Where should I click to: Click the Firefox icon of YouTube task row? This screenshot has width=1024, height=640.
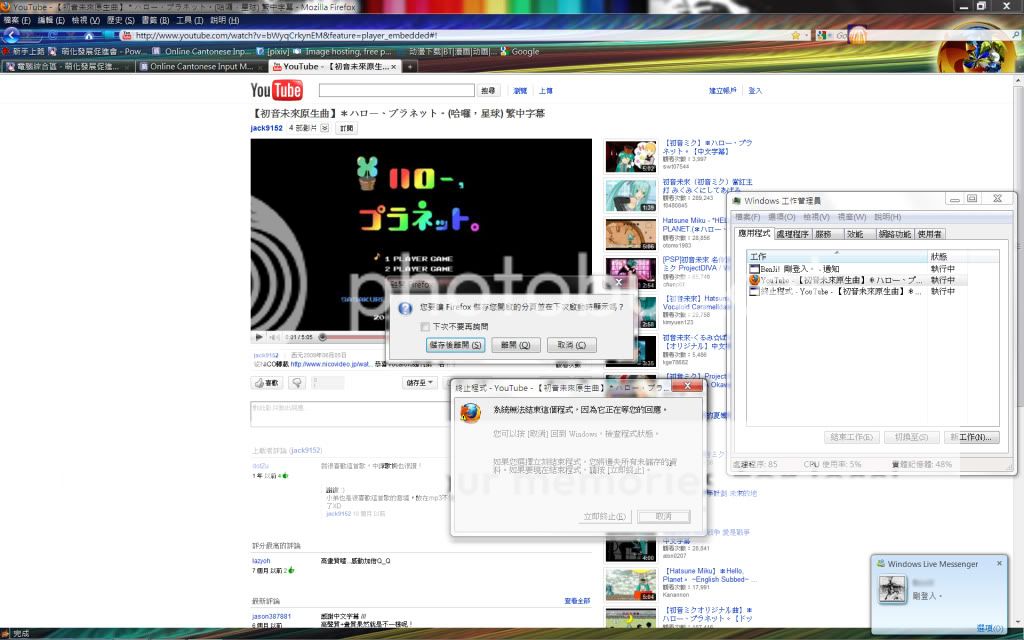[754, 280]
